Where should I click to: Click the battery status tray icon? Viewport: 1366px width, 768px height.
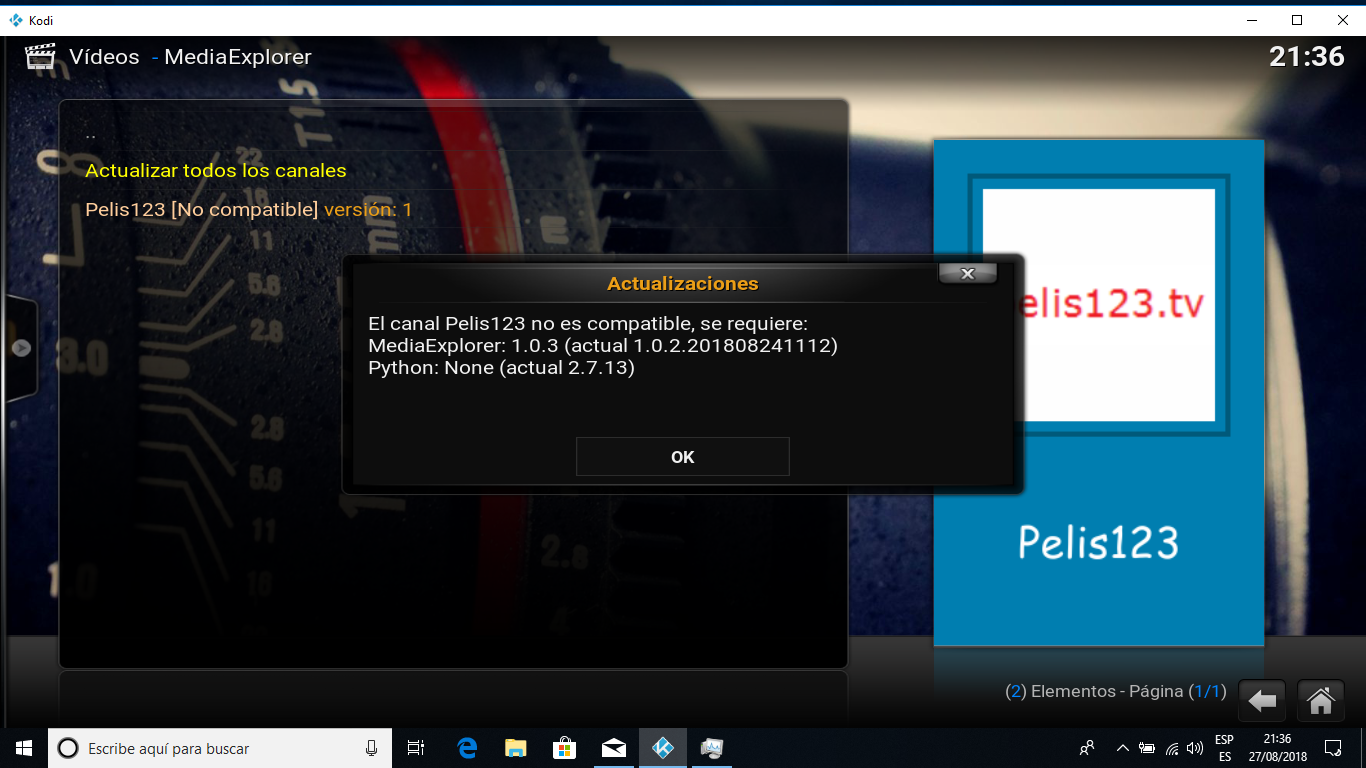(1147, 748)
